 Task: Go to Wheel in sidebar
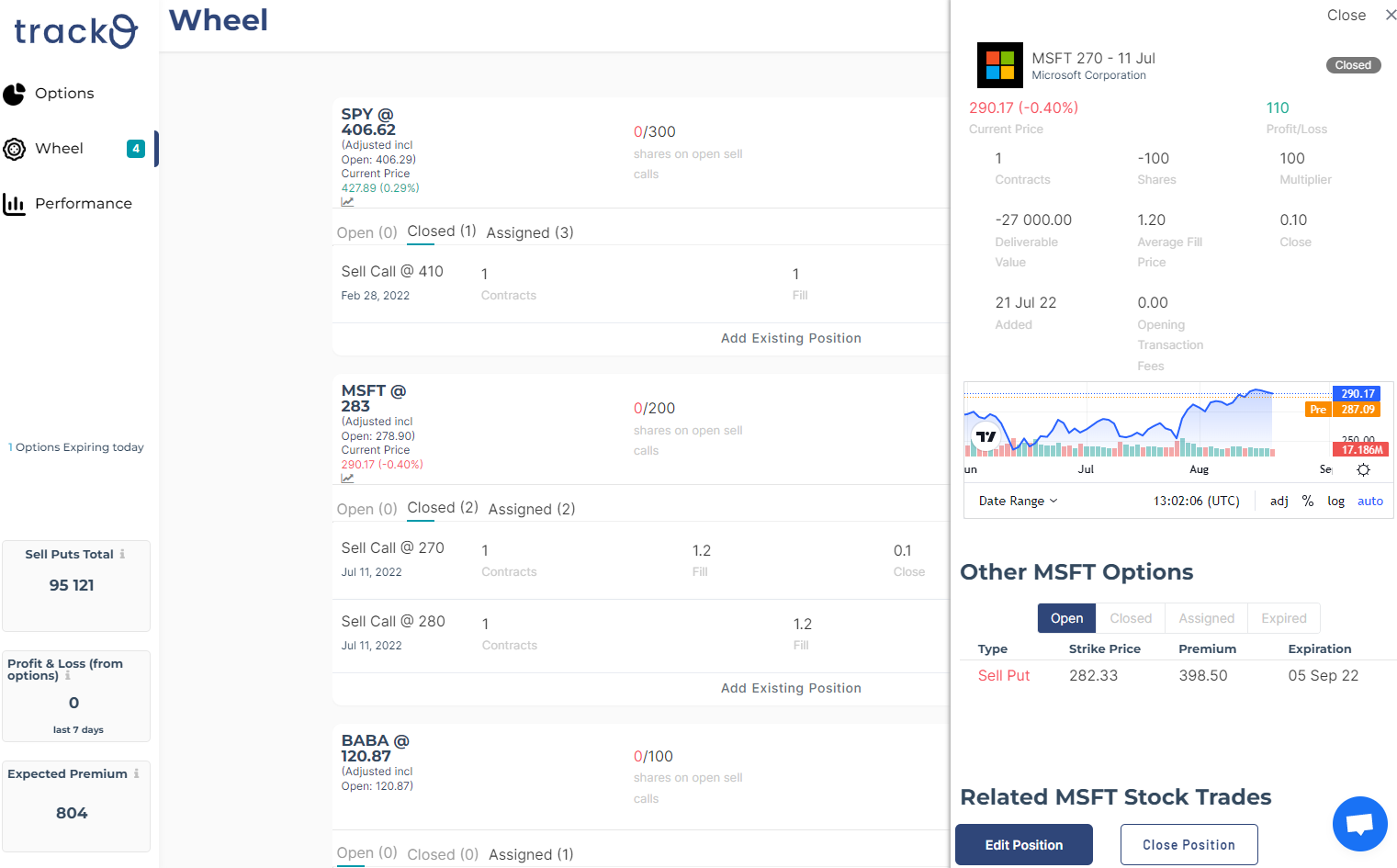tap(59, 149)
